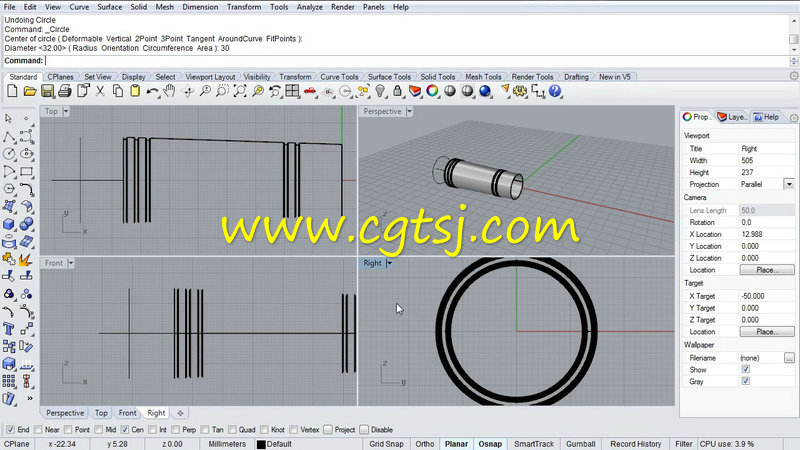This screenshot has width=800, height=450.
Task: Toggle Grid Snap in the status bar
Action: pyautogui.click(x=386, y=444)
